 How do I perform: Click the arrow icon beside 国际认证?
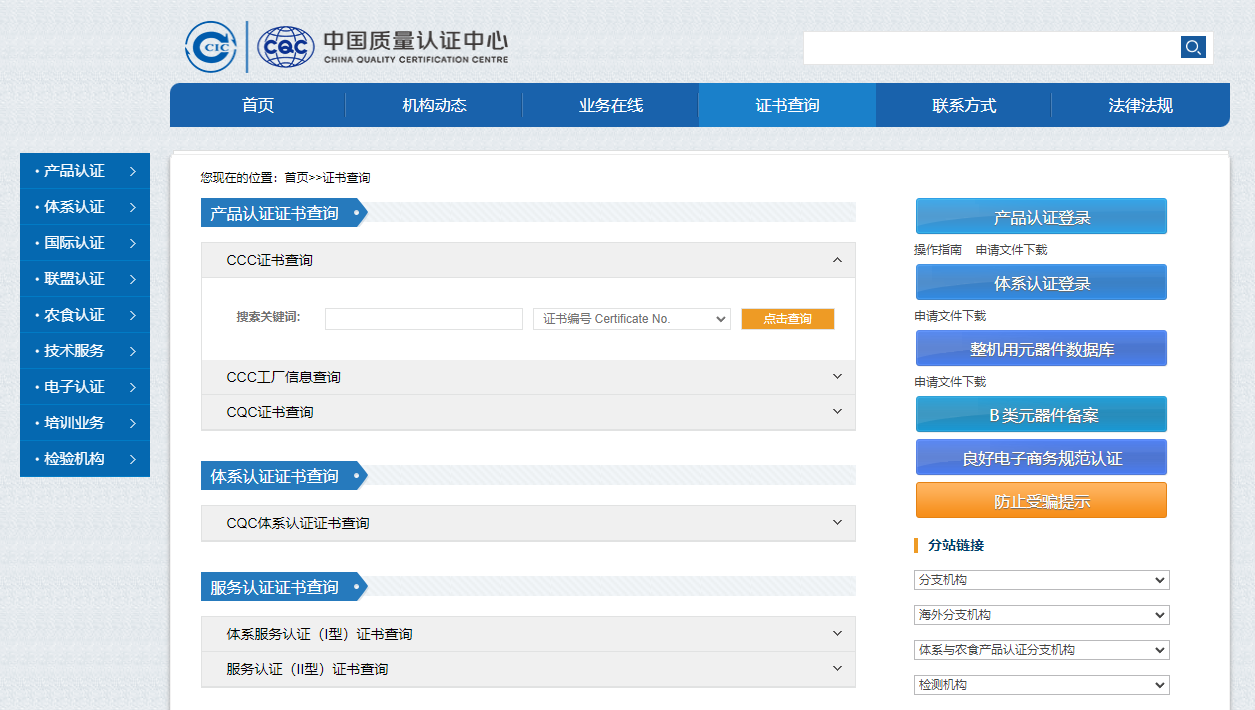click(133, 243)
